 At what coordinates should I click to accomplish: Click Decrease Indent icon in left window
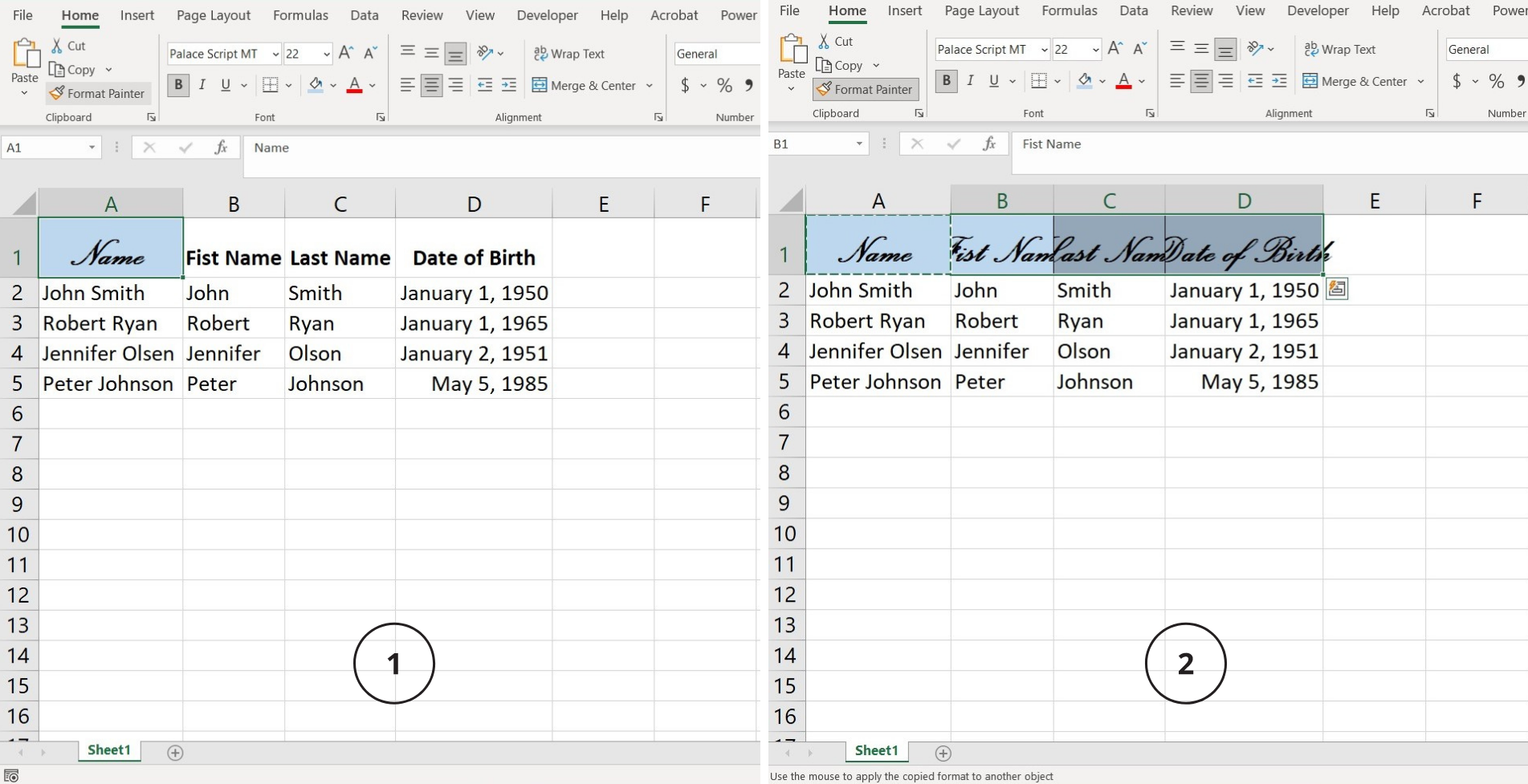(x=485, y=85)
